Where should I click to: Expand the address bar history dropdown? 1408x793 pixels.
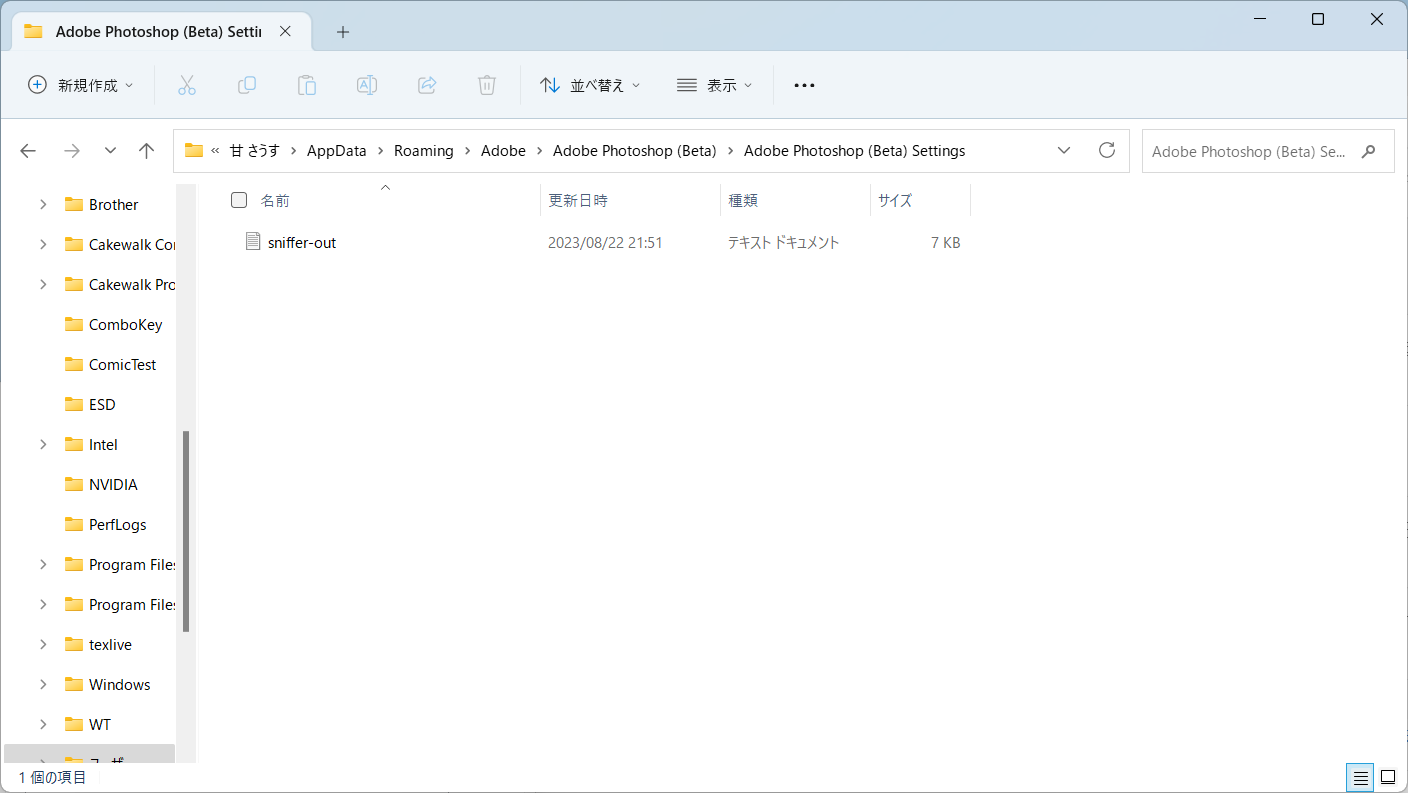pyautogui.click(x=1064, y=150)
